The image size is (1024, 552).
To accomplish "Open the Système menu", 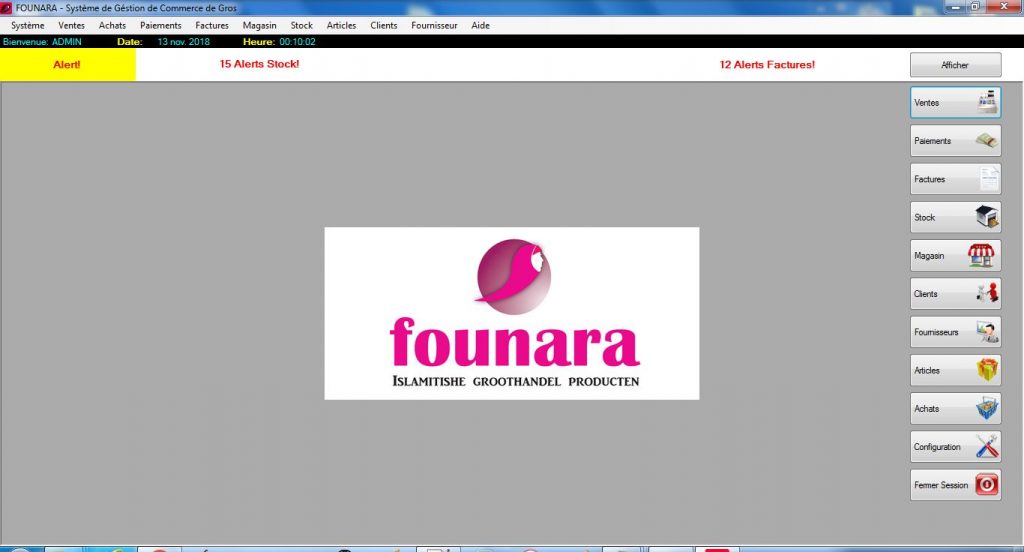I will click(x=28, y=25).
